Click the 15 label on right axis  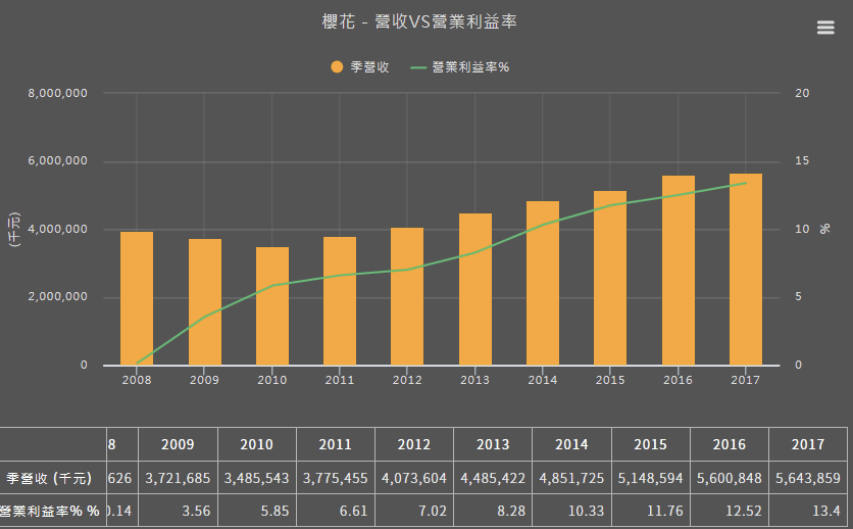802,161
